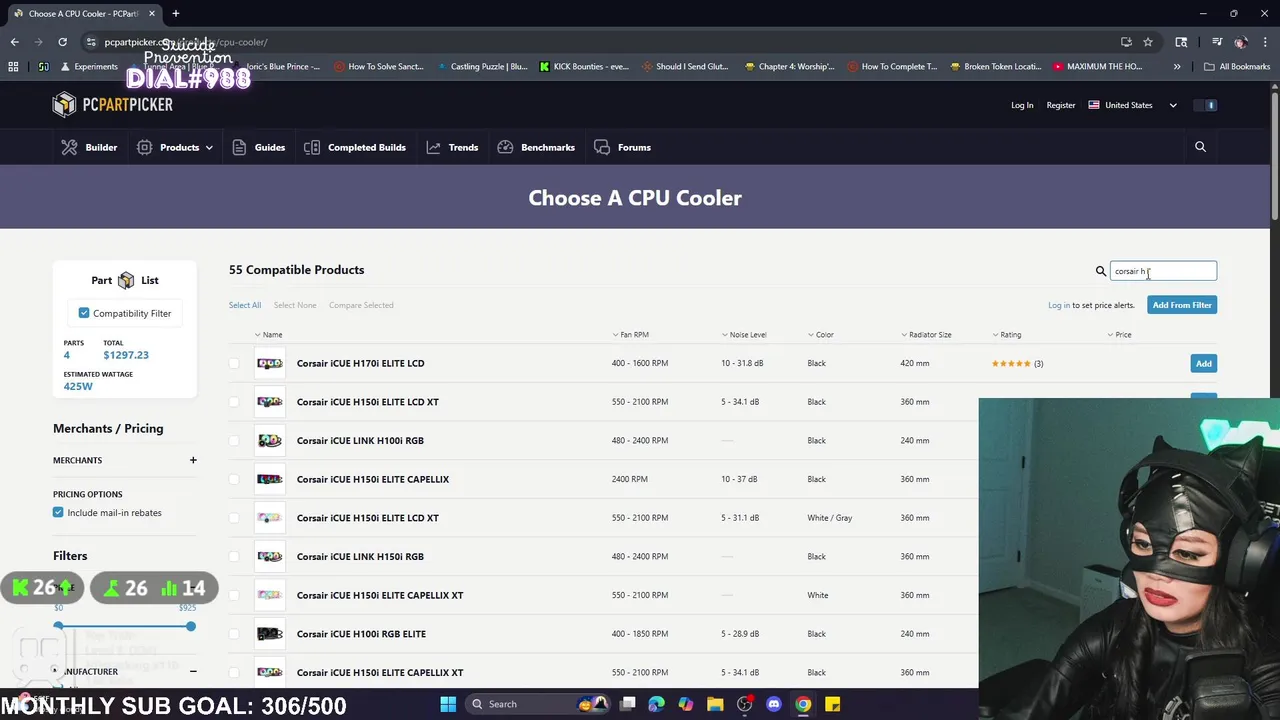Bookmark this page with star icon
Viewport: 1280px width, 720px height.
point(1148,42)
